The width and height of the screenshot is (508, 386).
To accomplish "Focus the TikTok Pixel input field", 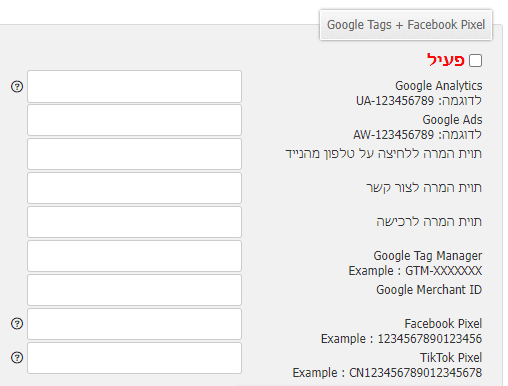I will click(134, 358).
